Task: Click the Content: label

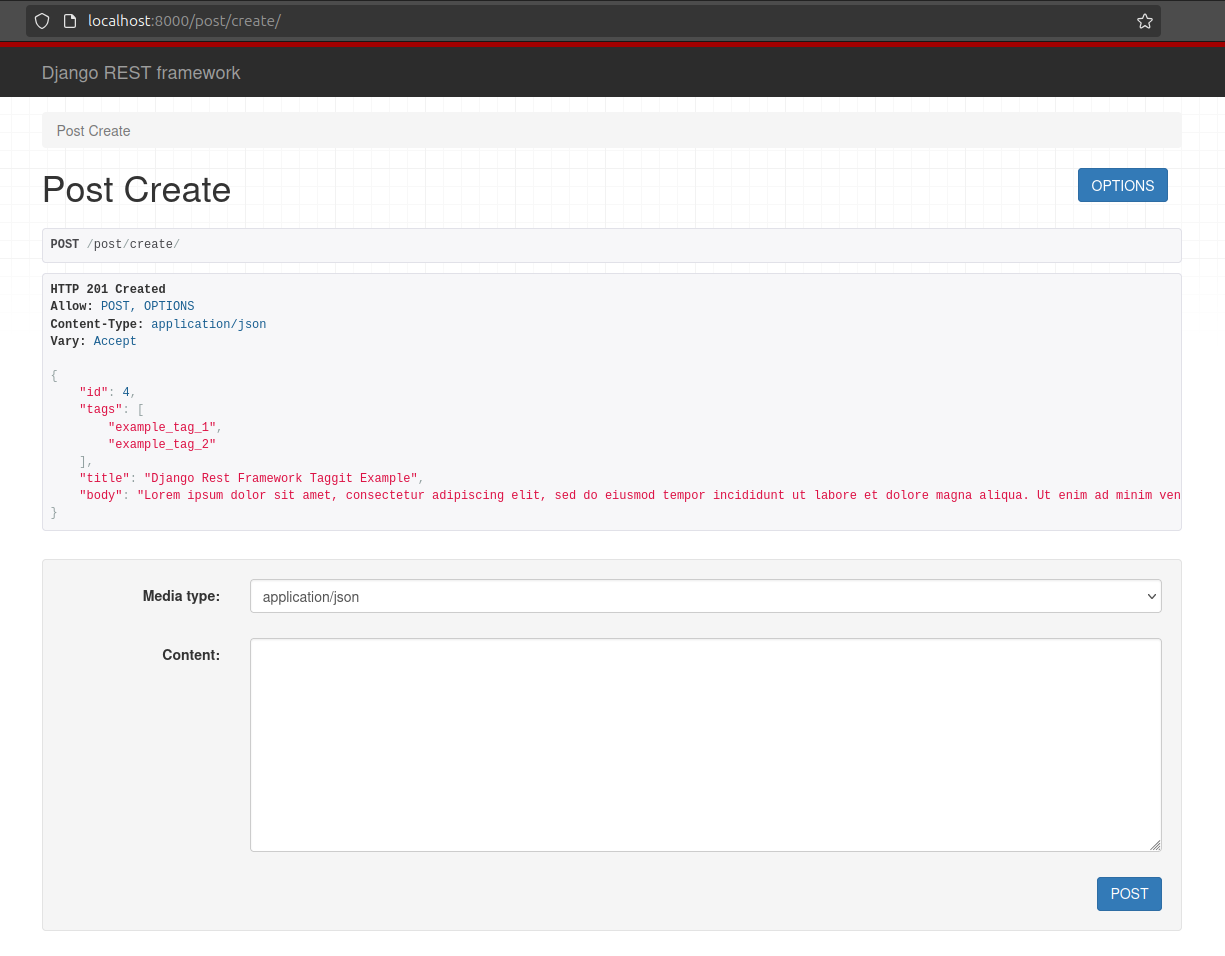Action: pos(191,655)
